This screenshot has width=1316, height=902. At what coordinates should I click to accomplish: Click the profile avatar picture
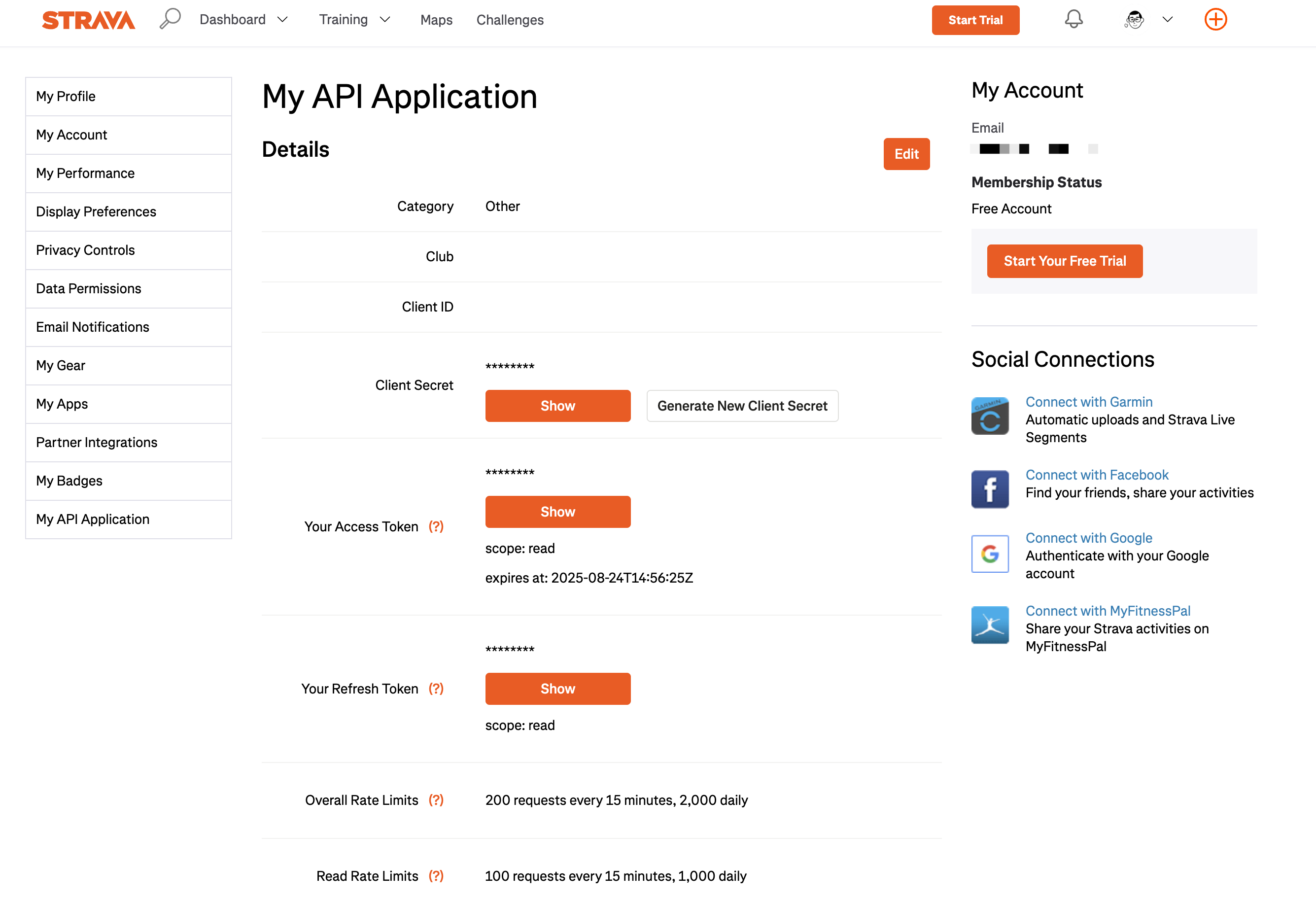(x=1134, y=20)
